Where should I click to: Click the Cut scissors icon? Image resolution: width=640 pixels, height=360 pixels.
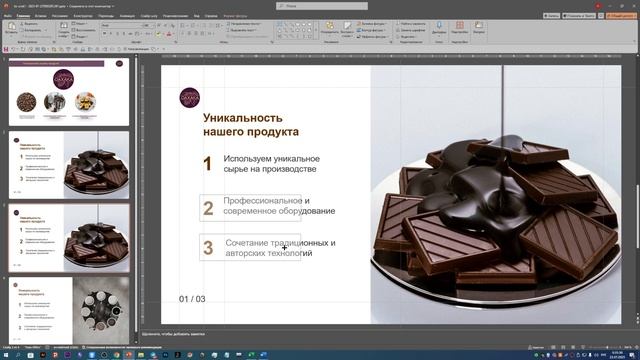click(x=21, y=24)
